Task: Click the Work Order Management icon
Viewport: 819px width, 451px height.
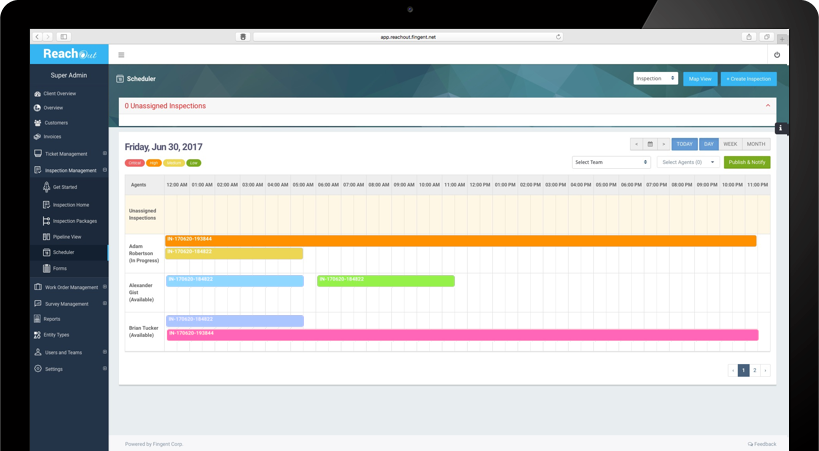Action: (x=38, y=287)
